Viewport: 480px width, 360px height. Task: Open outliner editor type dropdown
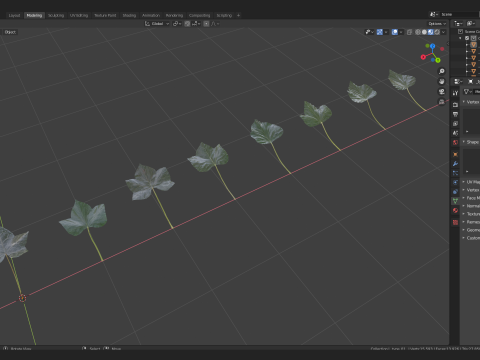458,24
